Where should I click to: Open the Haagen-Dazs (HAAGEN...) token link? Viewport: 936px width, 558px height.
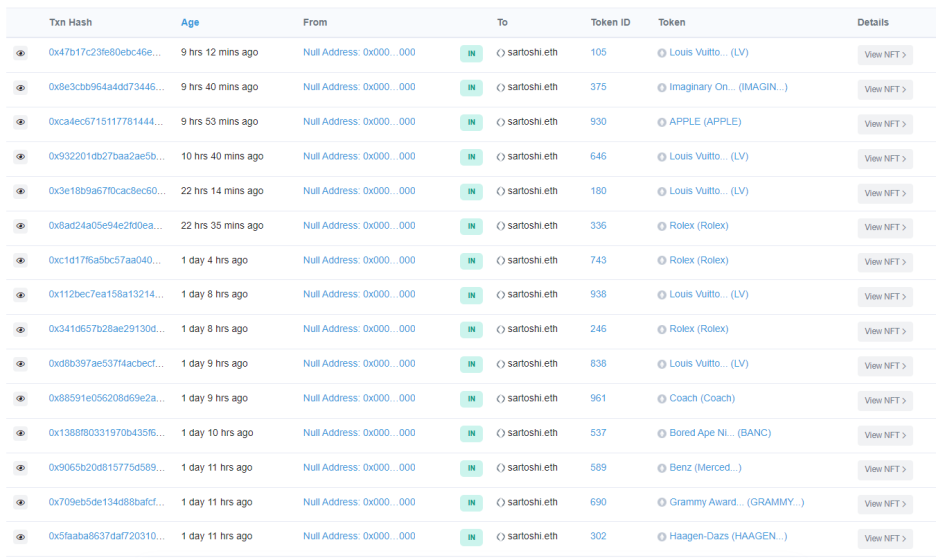coord(728,536)
